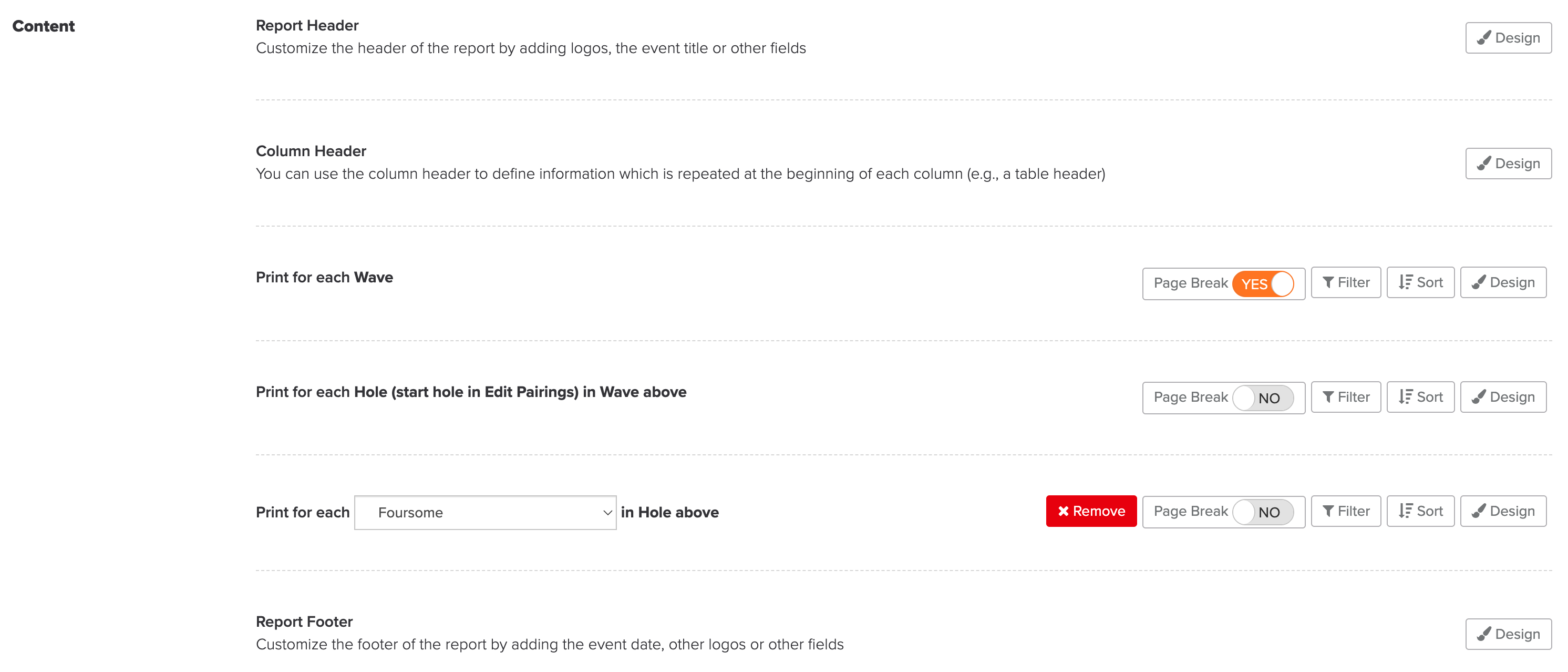Click the 'Print for each Wave' label
The image size is (1568, 672).
click(x=324, y=277)
